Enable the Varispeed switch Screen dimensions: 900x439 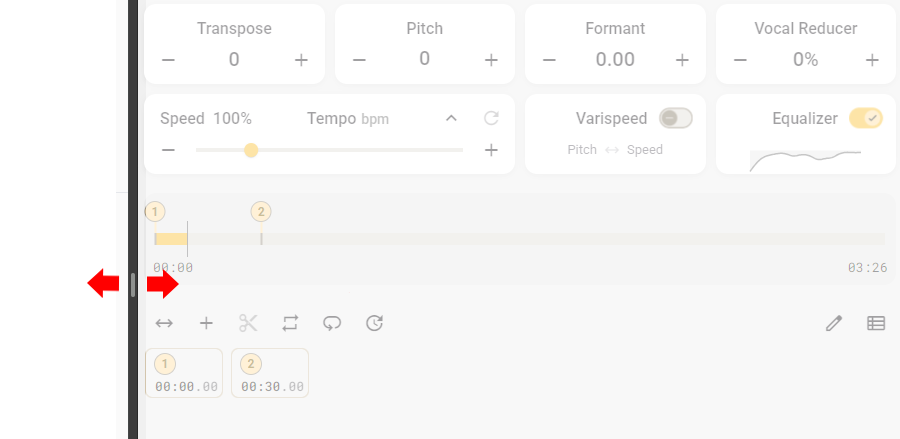point(676,119)
